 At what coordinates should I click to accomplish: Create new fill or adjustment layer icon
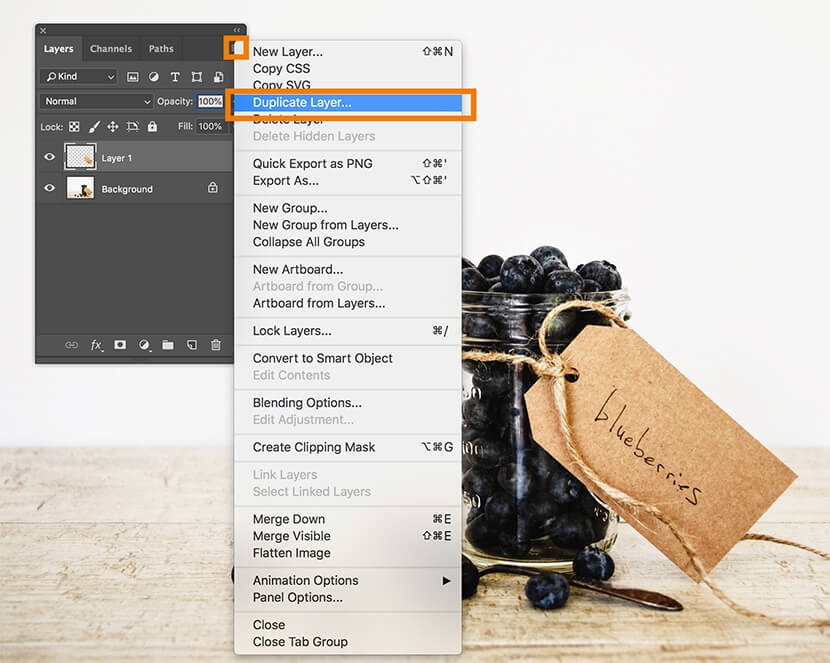point(144,345)
